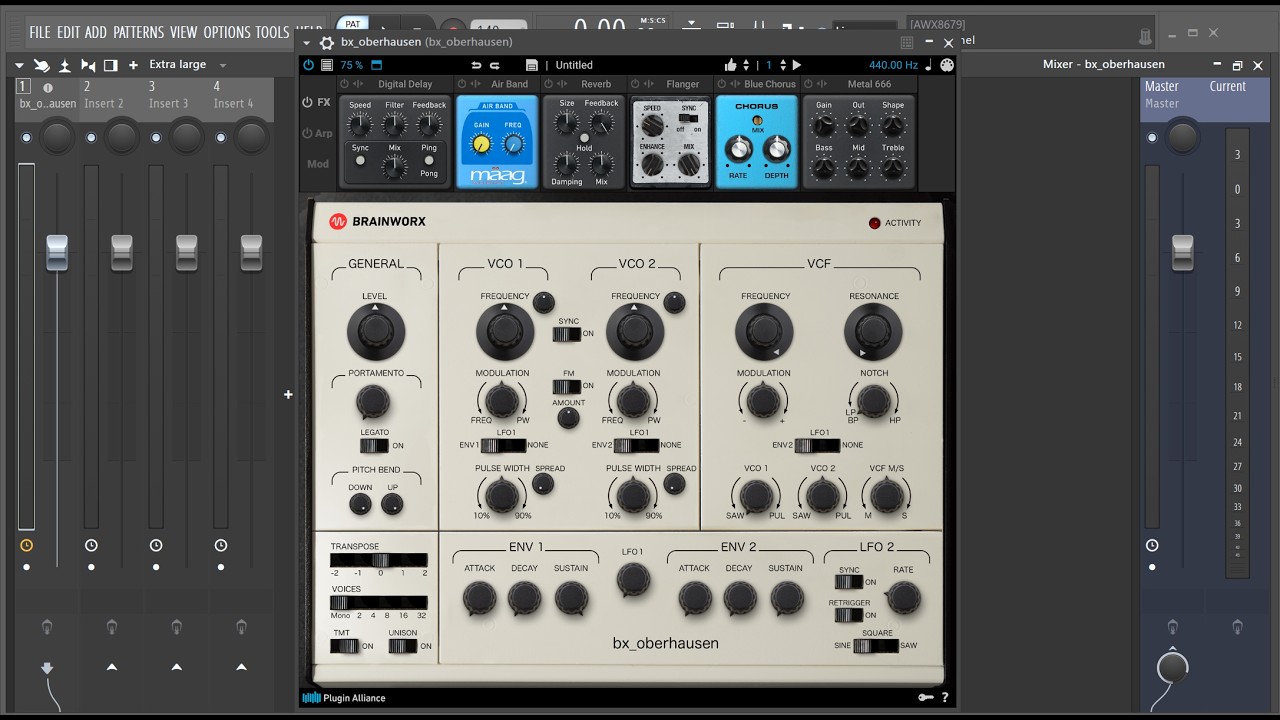Toggle the plugin power bypass icon
This screenshot has height=720, width=1280.
[x=309, y=65]
